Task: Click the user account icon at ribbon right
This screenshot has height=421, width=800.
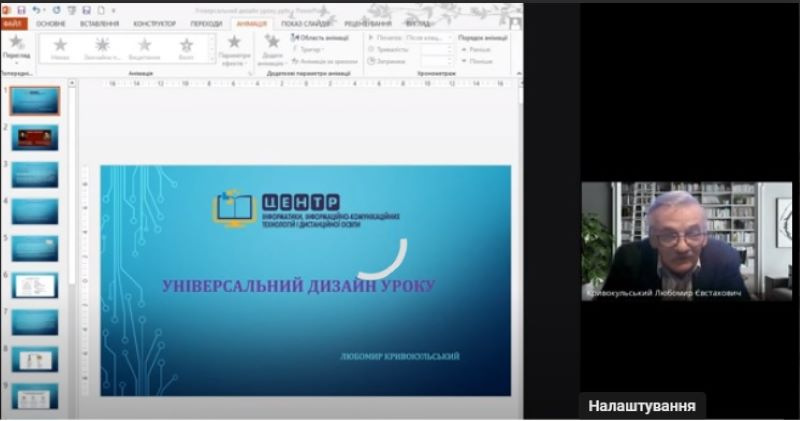Action: coord(515,23)
